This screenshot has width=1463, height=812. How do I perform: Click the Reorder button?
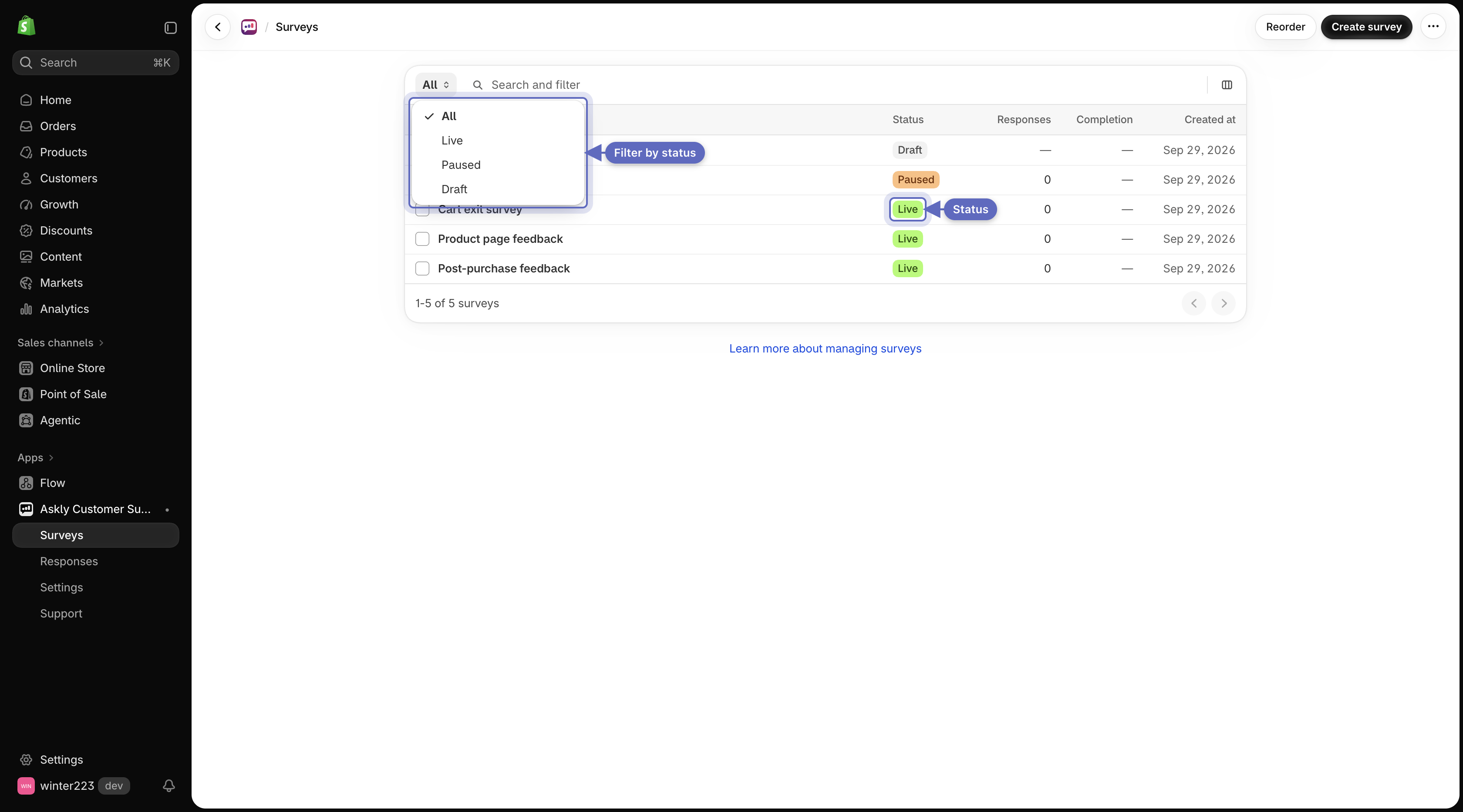tap(1285, 27)
